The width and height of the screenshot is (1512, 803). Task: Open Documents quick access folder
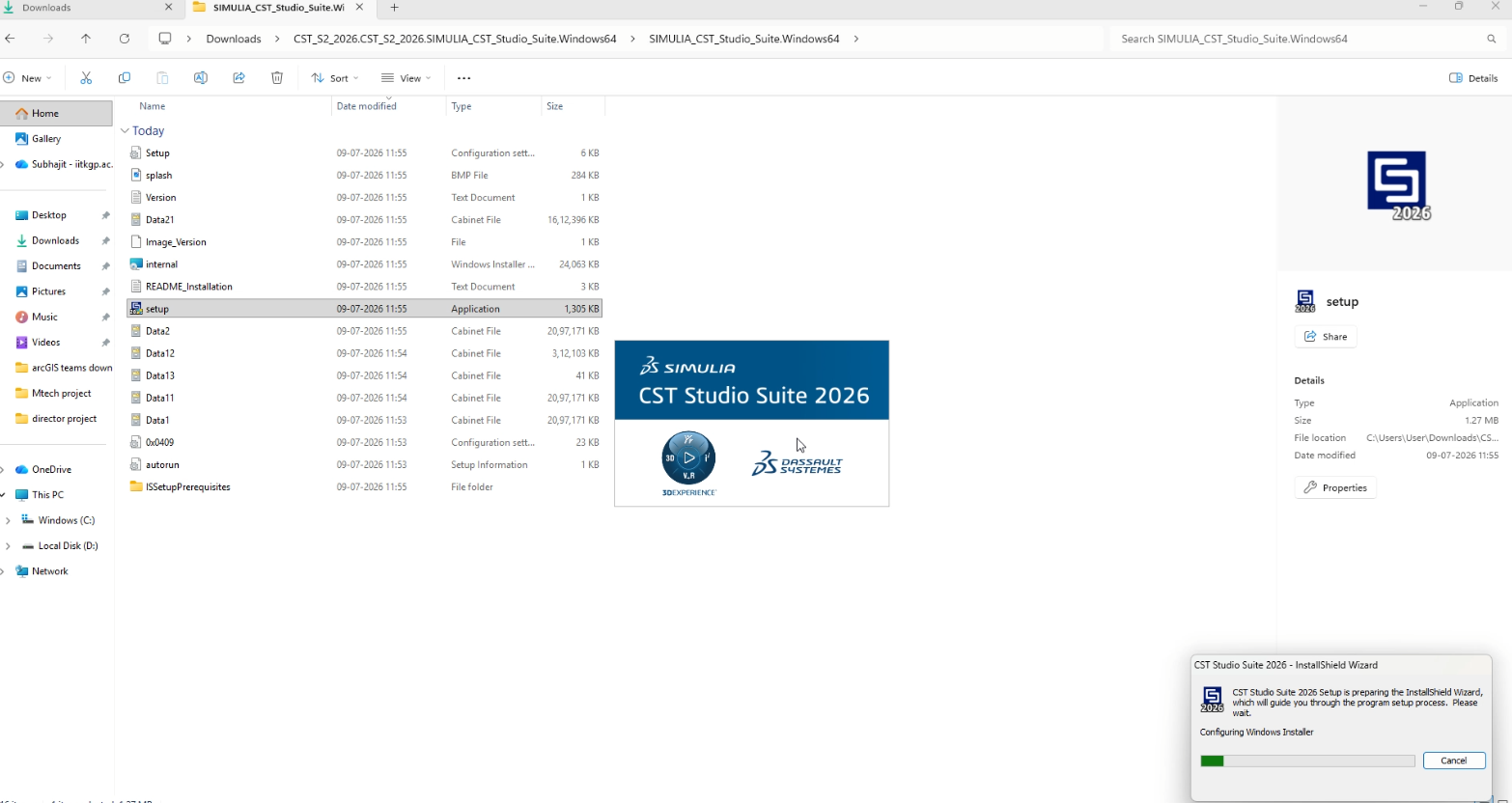pyautogui.click(x=56, y=266)
